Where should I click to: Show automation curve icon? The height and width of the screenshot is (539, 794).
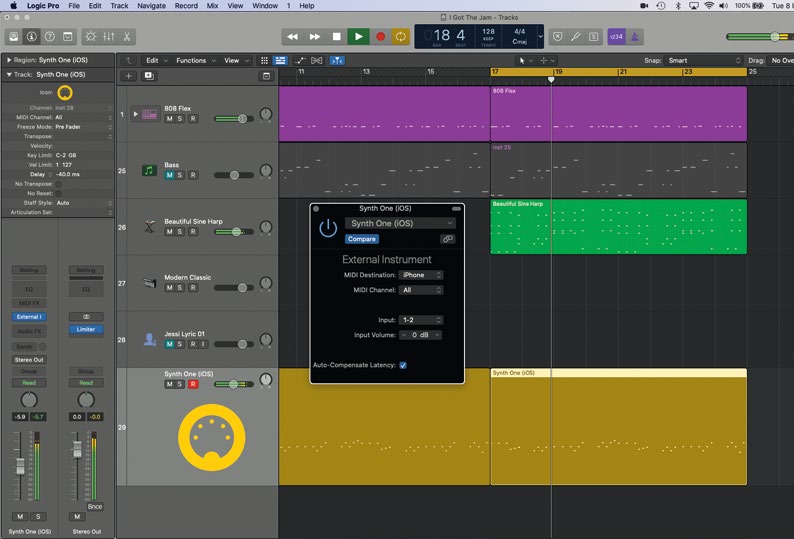click(x=300, y=60)
